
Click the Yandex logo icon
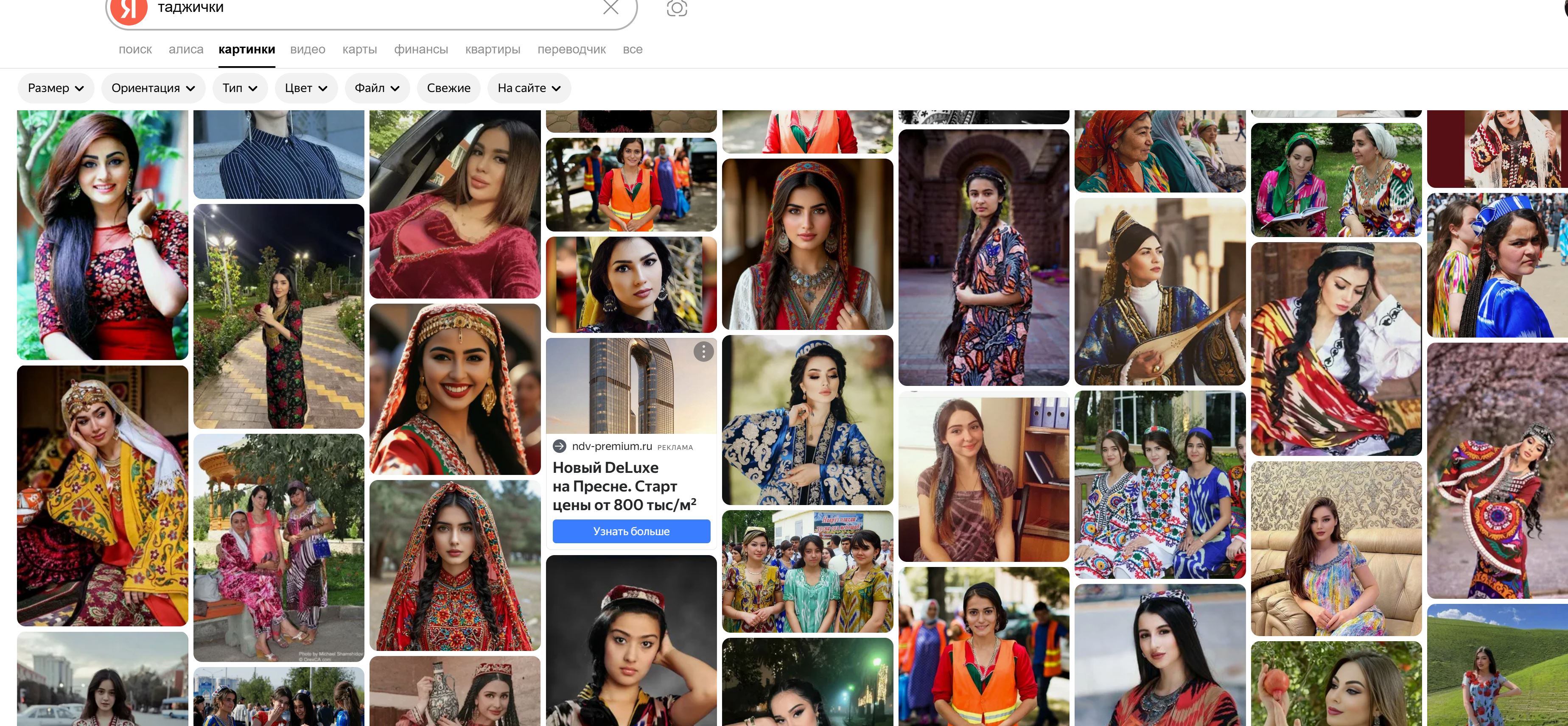point(129,8)
